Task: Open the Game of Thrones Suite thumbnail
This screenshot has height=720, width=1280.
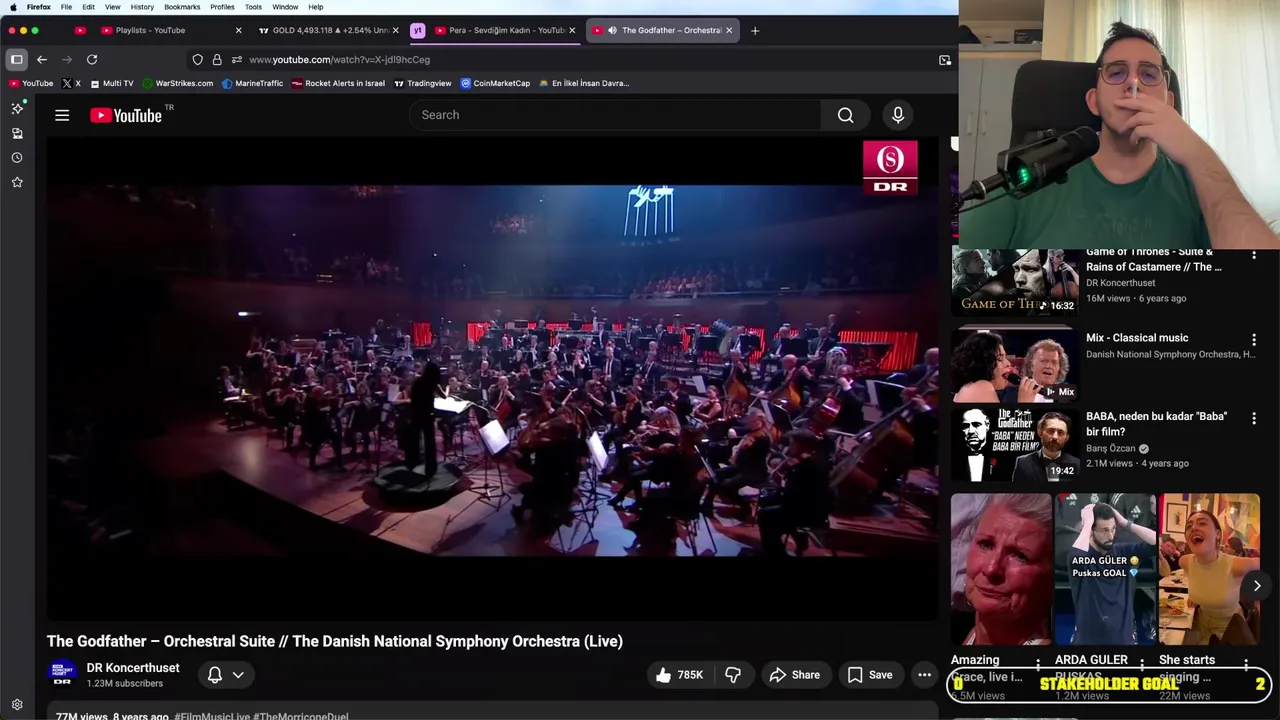Action: 1014,281
